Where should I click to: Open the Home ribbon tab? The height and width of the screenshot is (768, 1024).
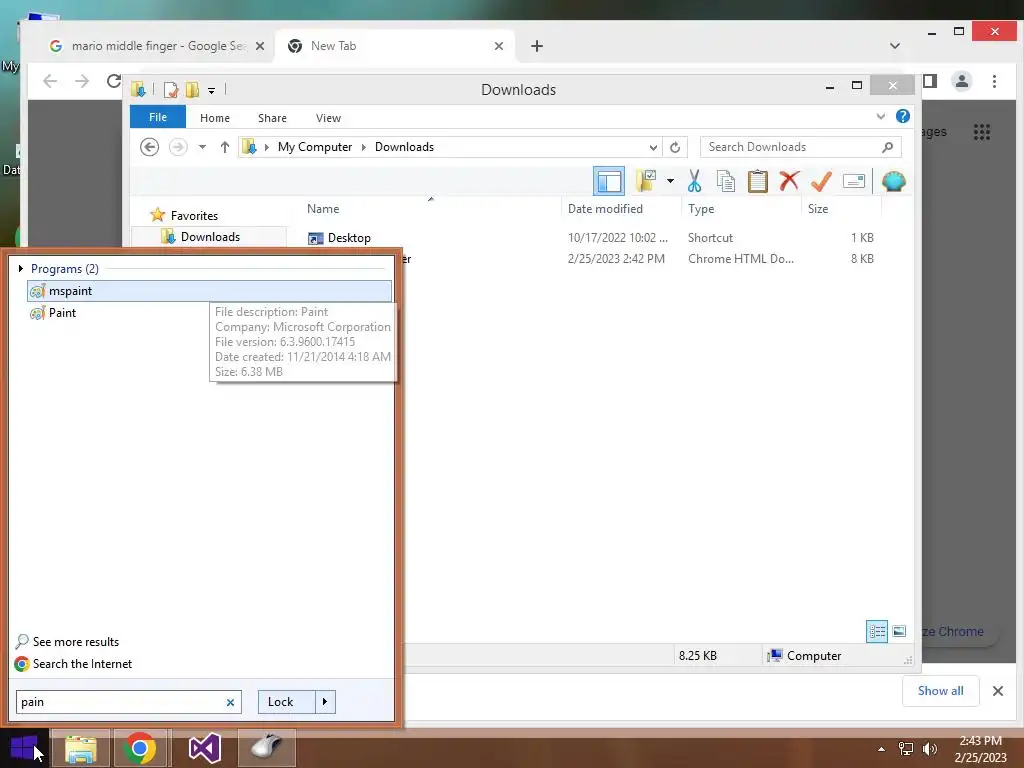(215, 118)
